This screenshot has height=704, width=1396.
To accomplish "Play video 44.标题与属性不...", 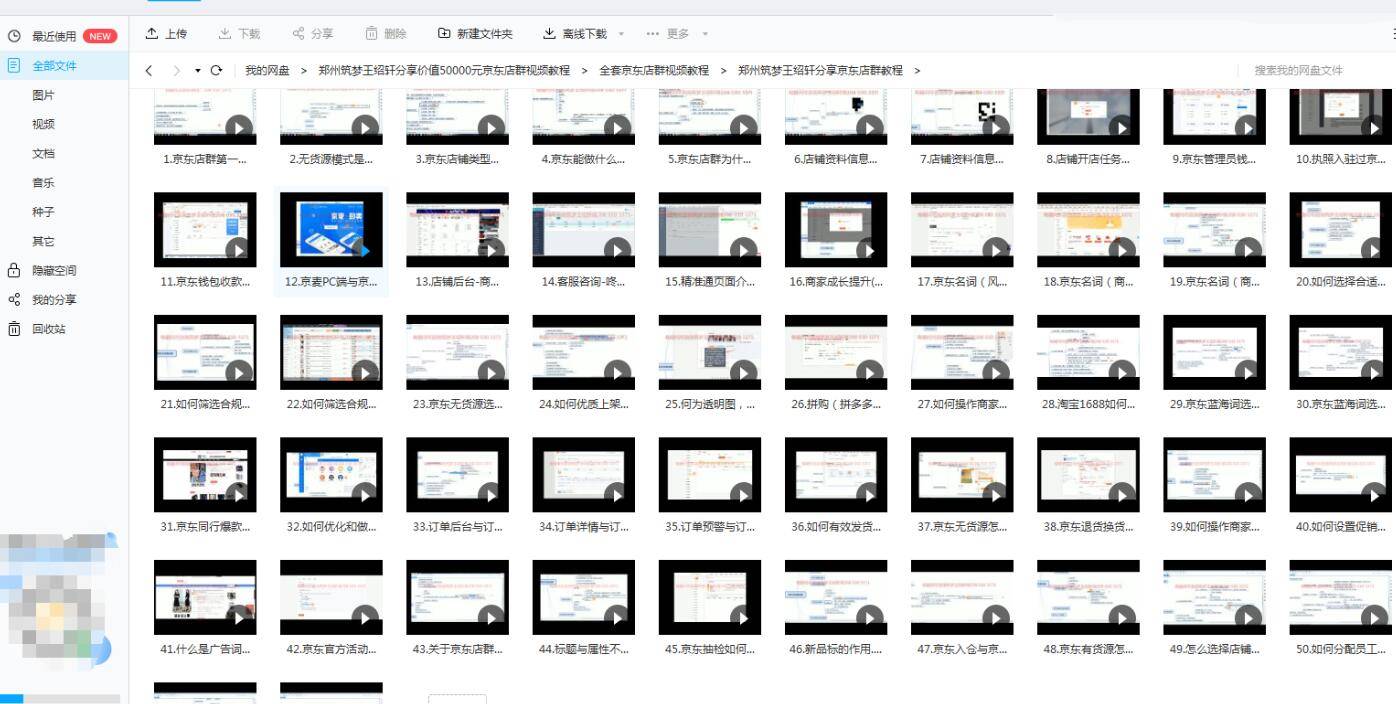I will coord(617,617).
